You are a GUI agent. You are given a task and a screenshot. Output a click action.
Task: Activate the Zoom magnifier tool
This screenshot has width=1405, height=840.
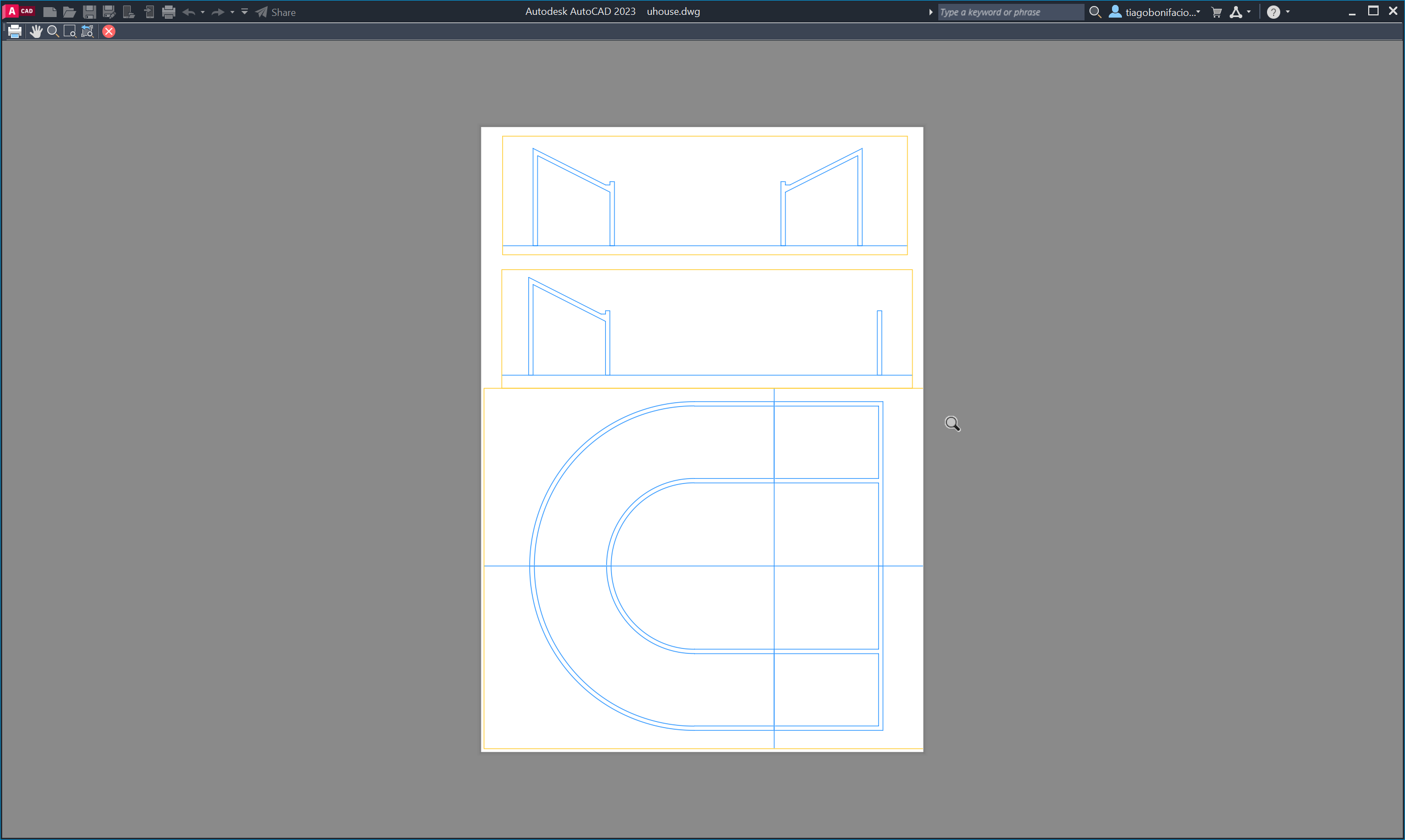(53, 32)
